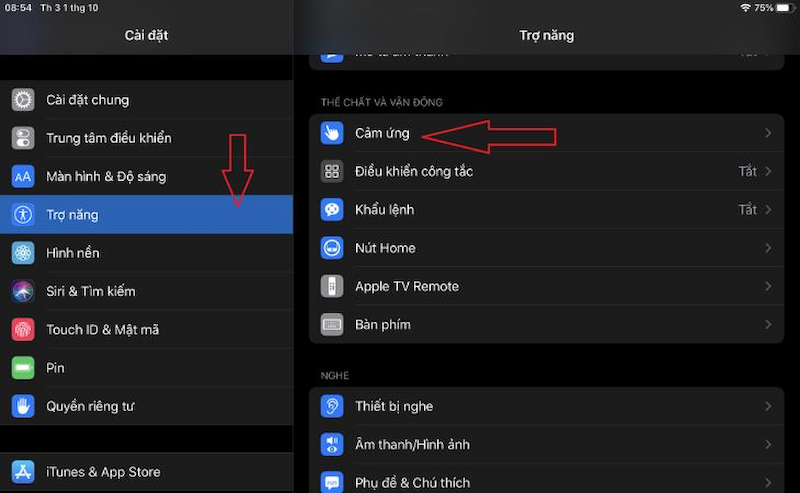
Task: Tap the iTunes & App Store icon
Action: point(23,472)
